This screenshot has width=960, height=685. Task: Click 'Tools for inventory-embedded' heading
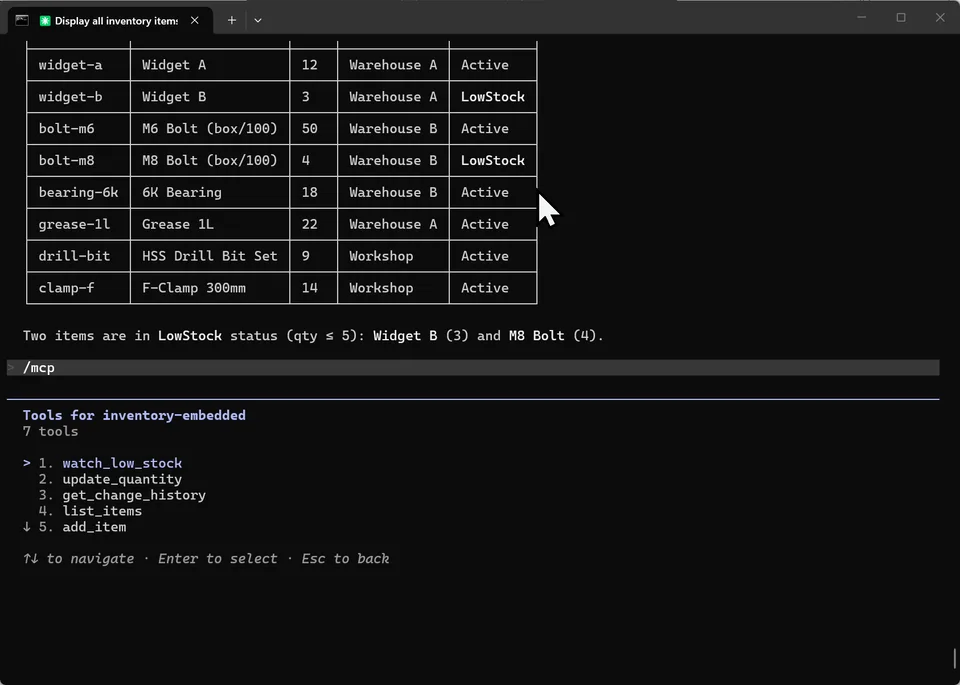pos(134,415)
